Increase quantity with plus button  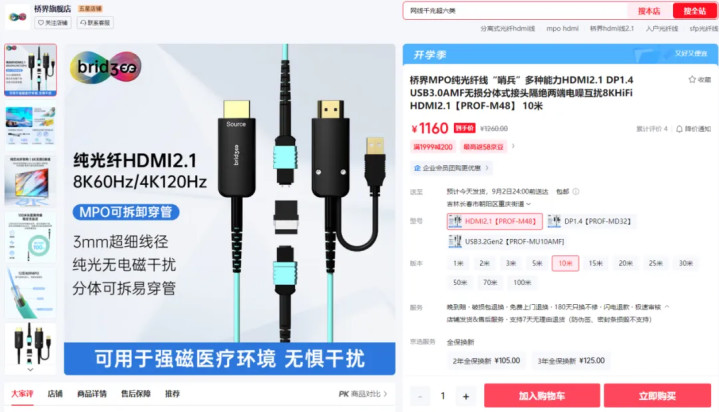point(466,396)
